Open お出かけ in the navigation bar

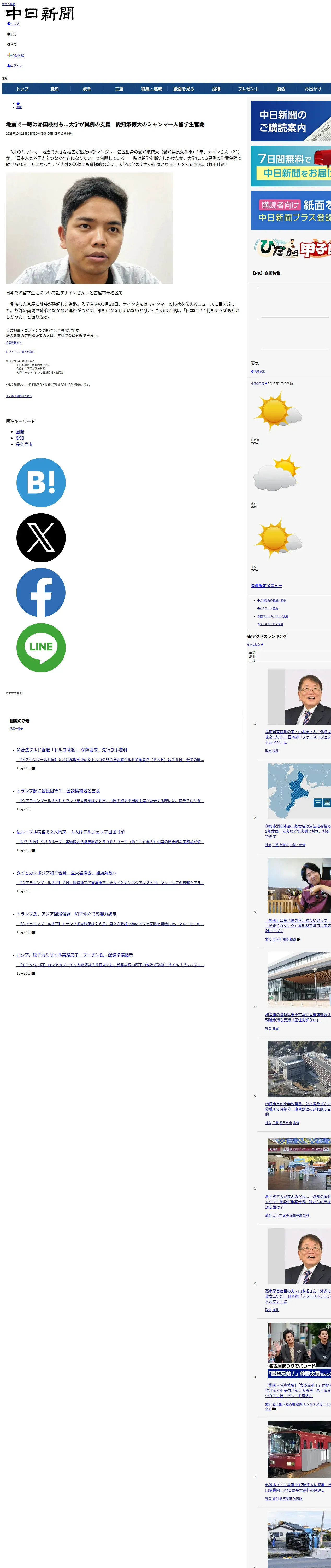pos(313,89)
